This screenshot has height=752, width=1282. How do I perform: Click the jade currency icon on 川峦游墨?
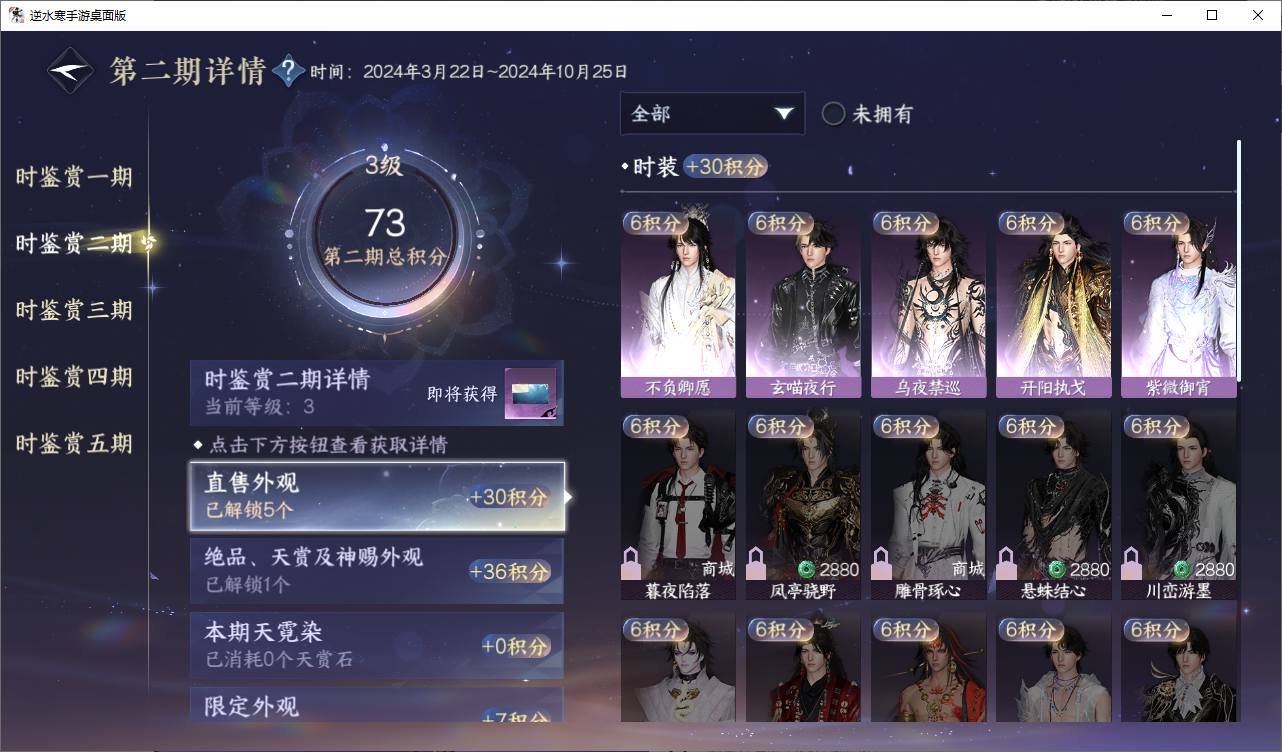(1182, 569)
